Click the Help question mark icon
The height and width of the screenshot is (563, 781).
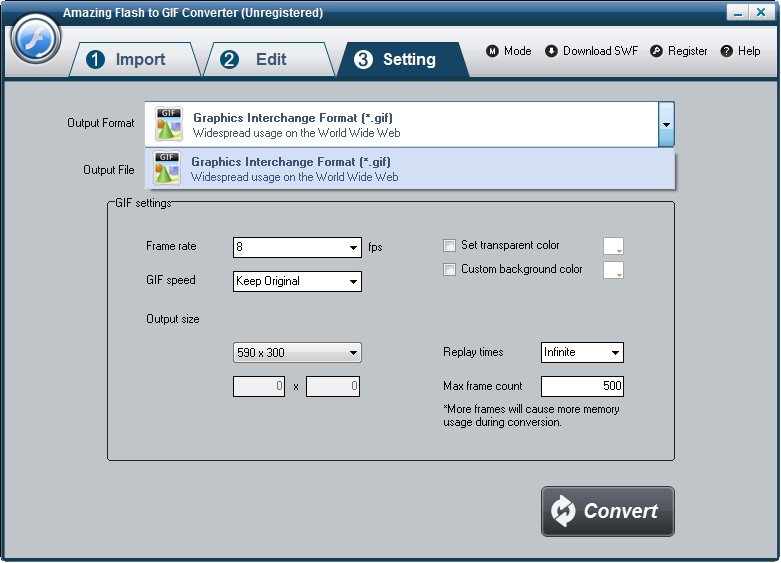(726, 51)
